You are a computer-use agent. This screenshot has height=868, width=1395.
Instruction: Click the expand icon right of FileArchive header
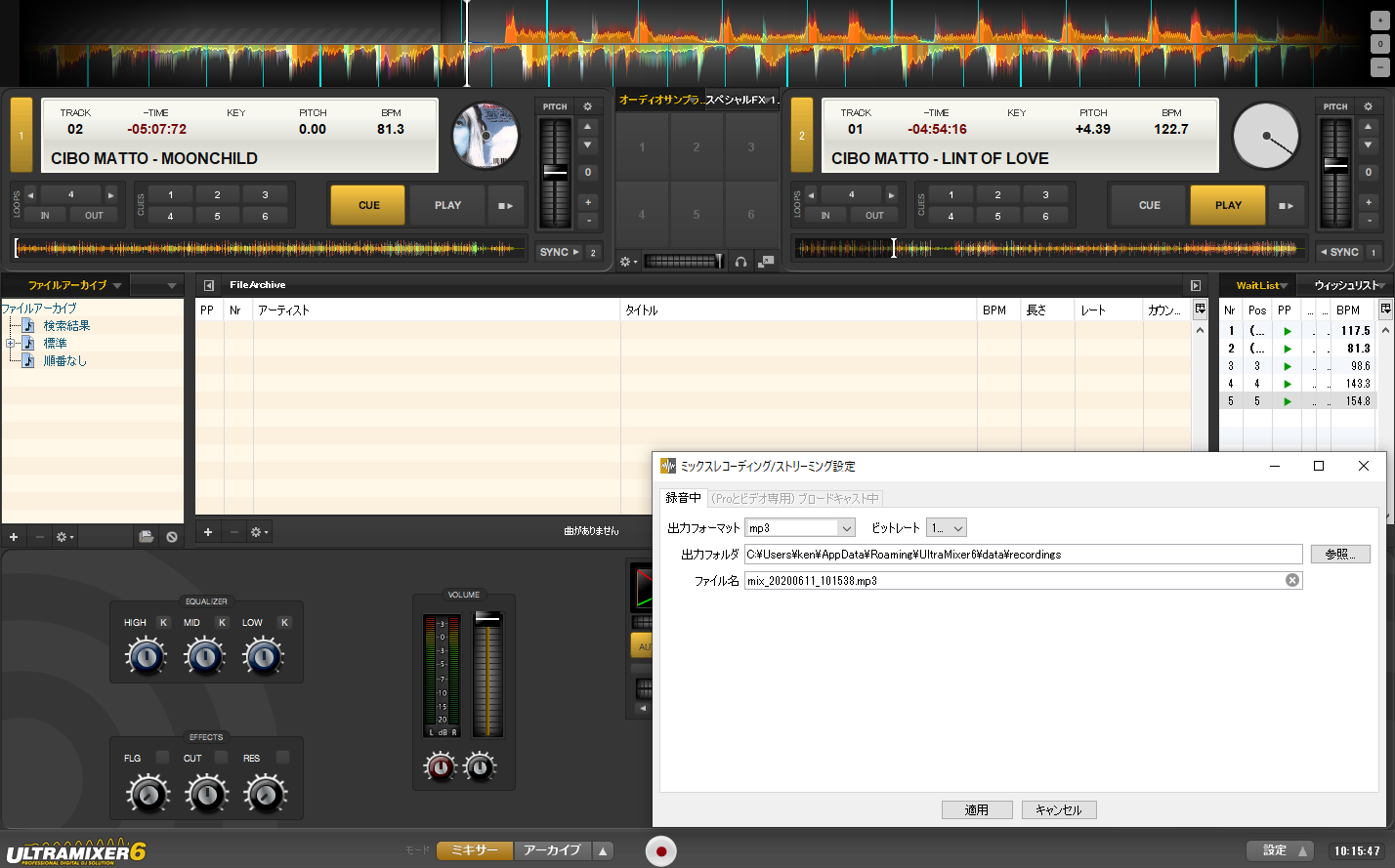pyautogui.click(x=1195, y=285)
